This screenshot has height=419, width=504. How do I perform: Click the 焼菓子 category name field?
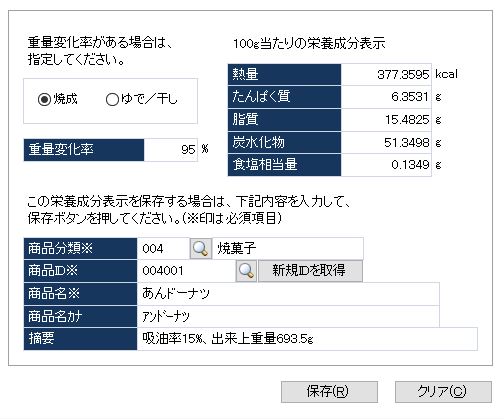288,249
